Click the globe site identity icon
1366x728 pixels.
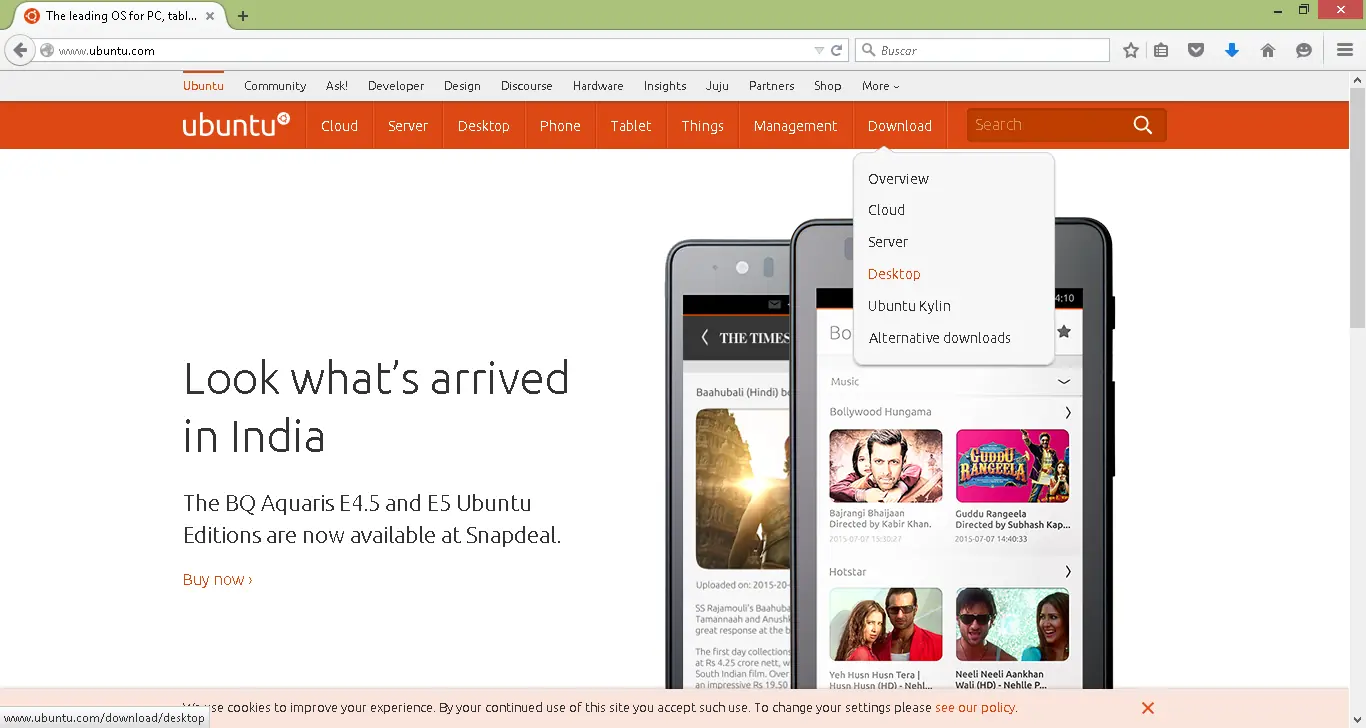pos(46,50)
